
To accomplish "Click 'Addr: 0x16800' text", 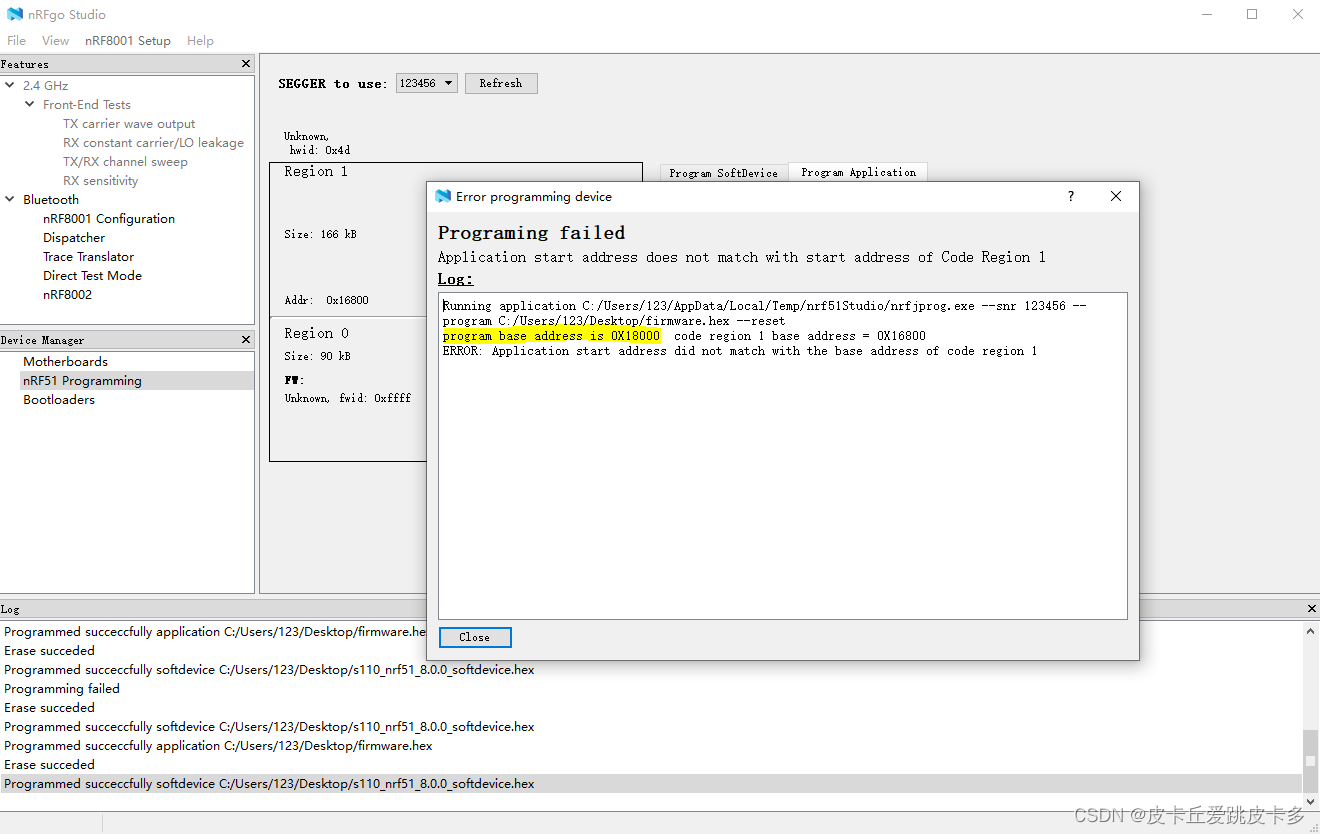I will (326, 300).
